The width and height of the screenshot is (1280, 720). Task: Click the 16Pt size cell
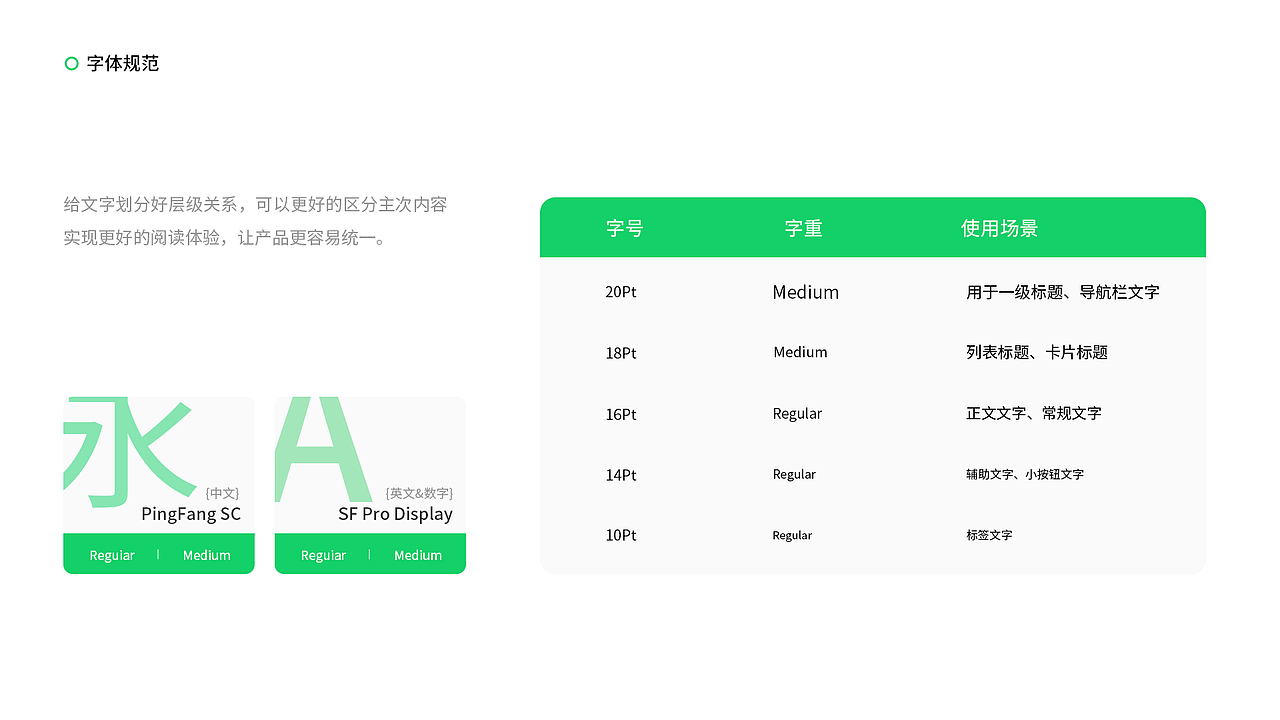tap(621, 414)
